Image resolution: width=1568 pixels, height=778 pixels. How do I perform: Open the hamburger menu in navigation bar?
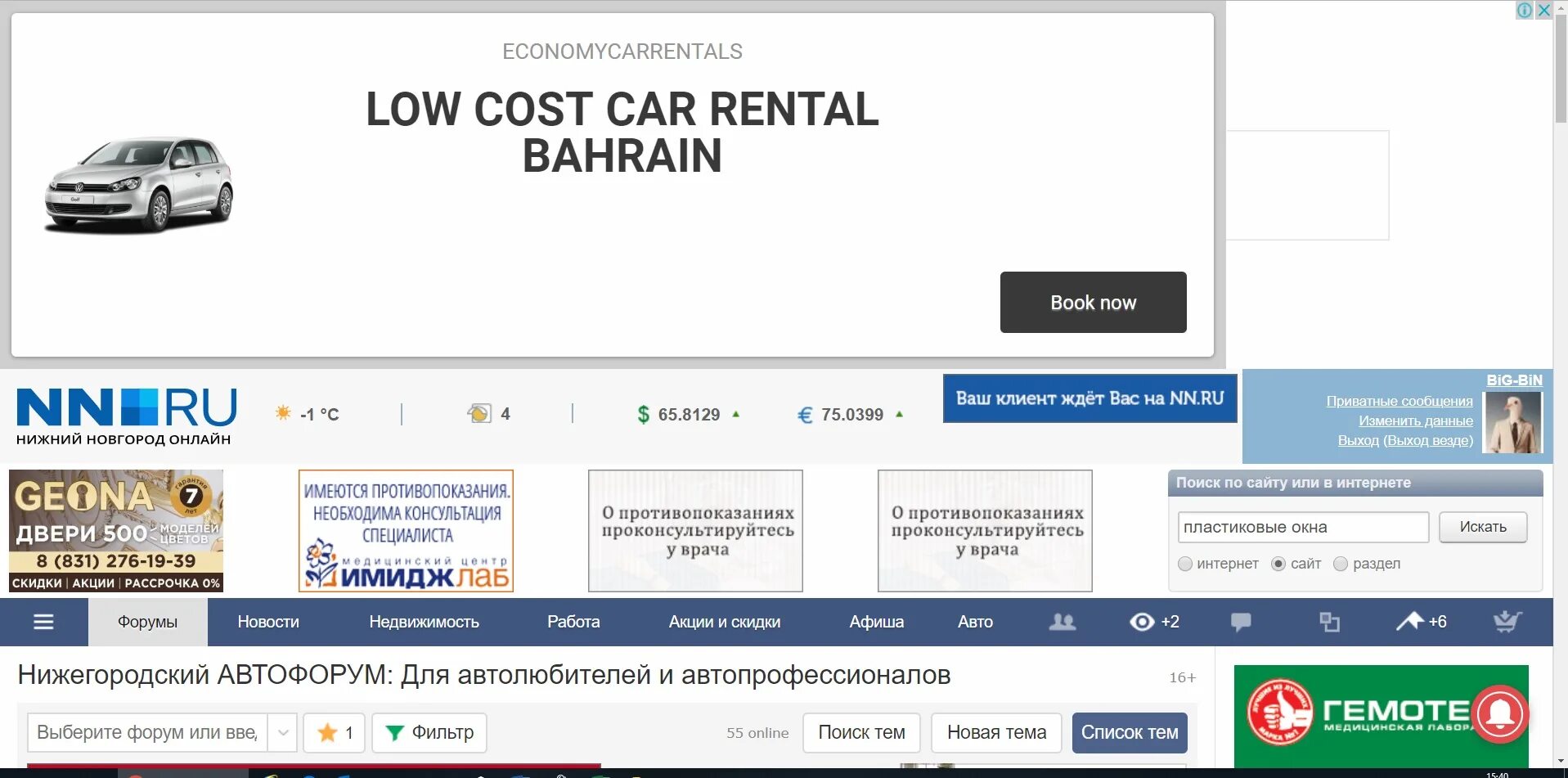click(43, 622)
